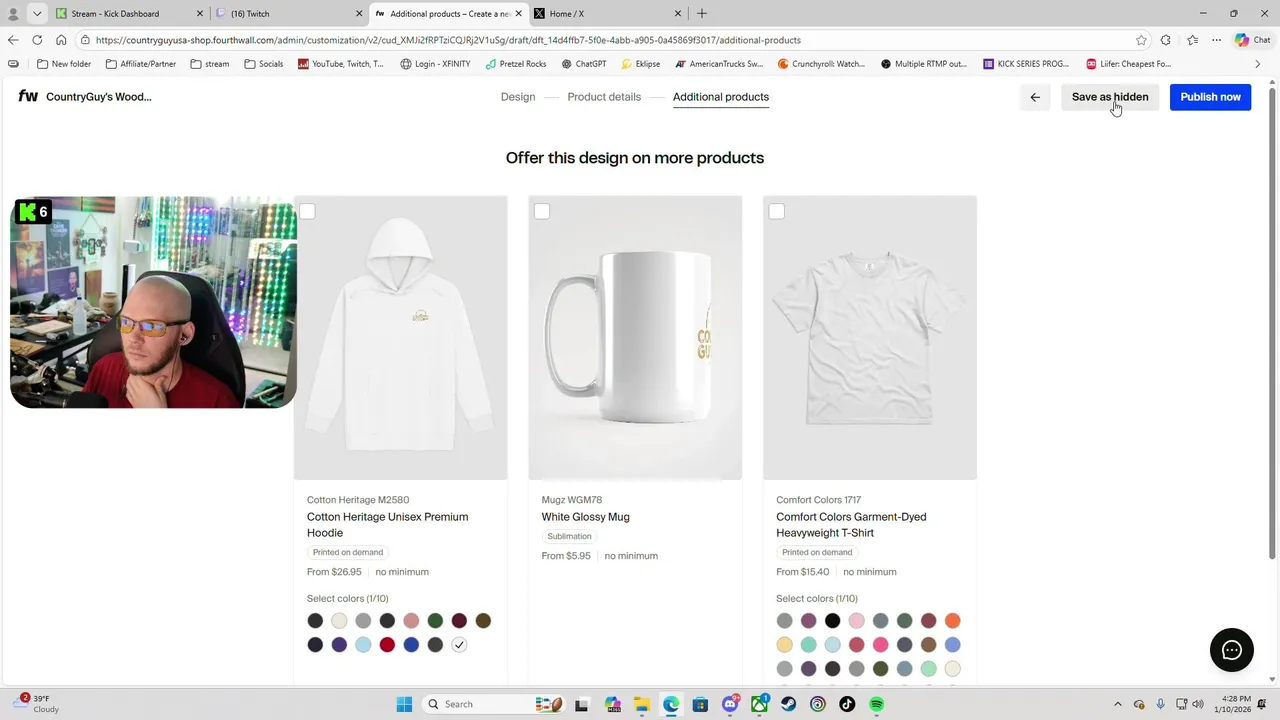Launch Steam from the taskbar
The height and width of the screenshot is (720, 1280).
point(789,704)
